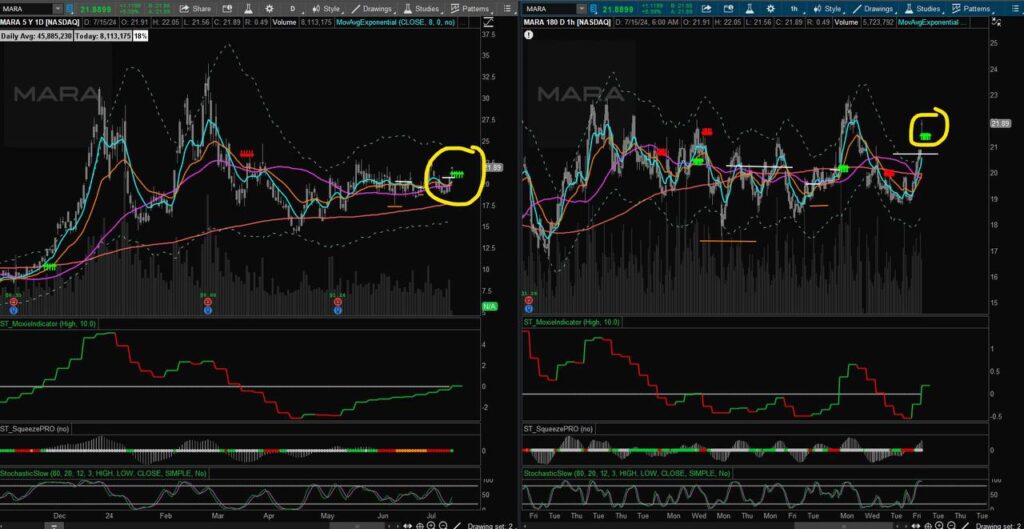Click the MARA 5 Y 1D chart title
The width and height of the screenshot is (1024, 529).
[x=40, y=22]
